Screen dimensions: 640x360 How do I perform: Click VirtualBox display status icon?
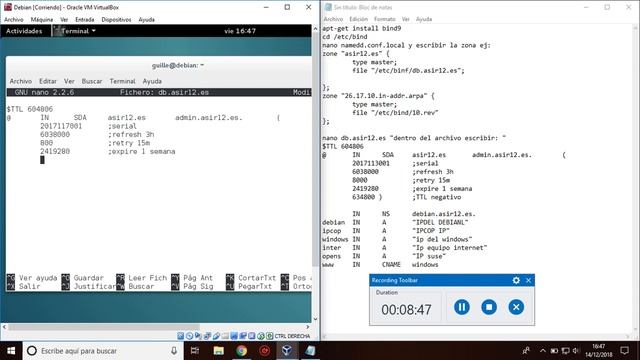tap(234, 336)
